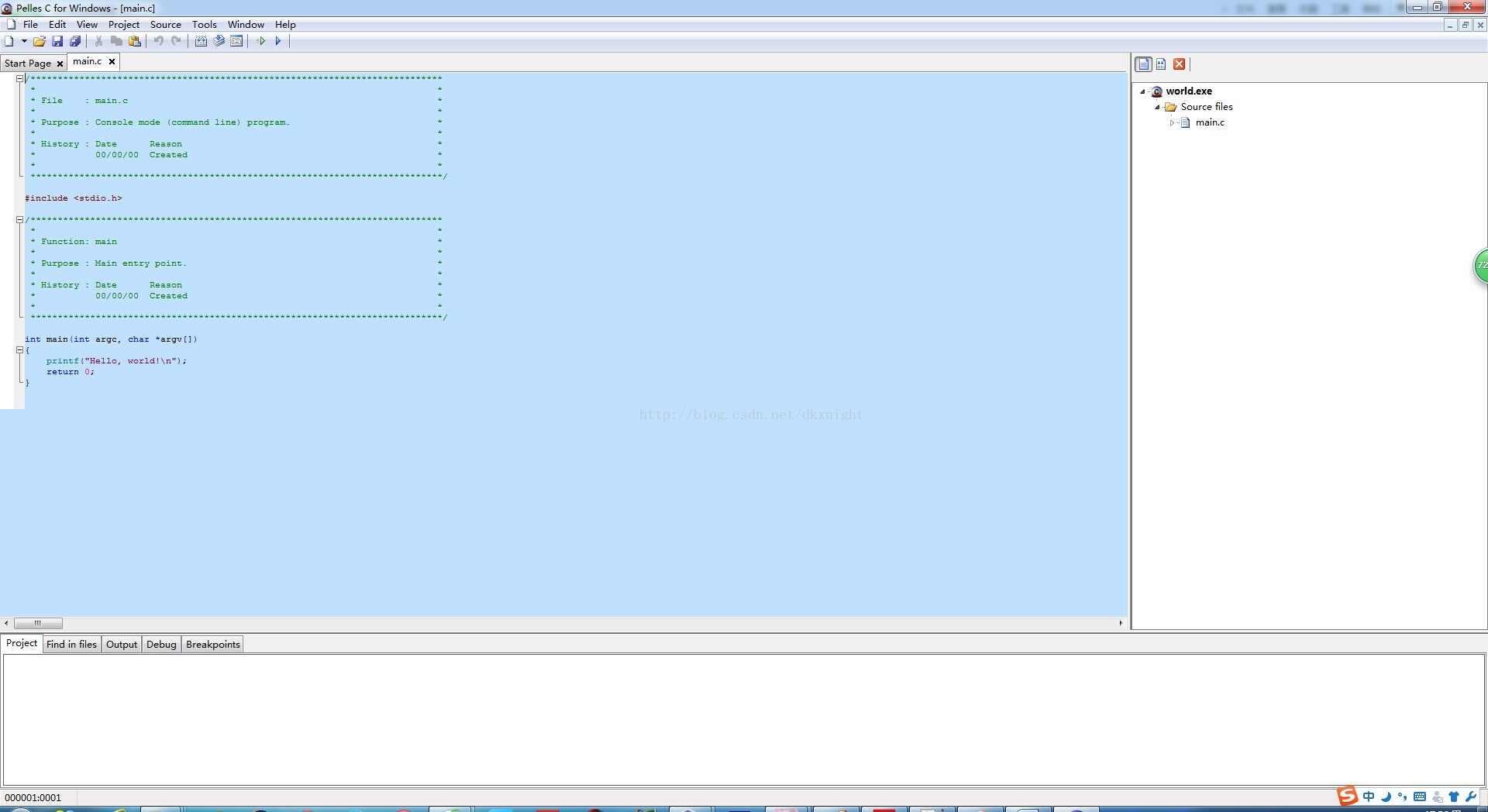The height and width of the screenshot is (812, 1488).
Task: Open the New file dropdown arrow
Action: 24,41
